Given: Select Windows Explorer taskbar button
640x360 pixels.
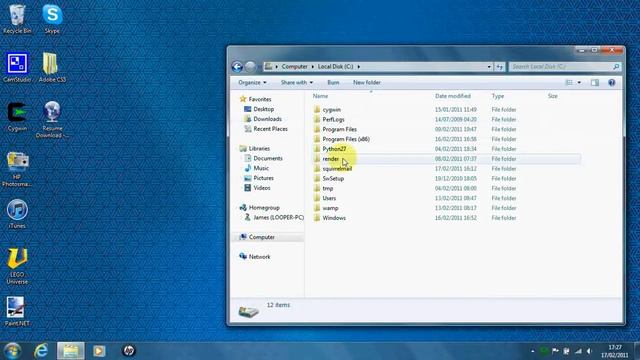Looking at the screenshot, I should coord(71,351).
